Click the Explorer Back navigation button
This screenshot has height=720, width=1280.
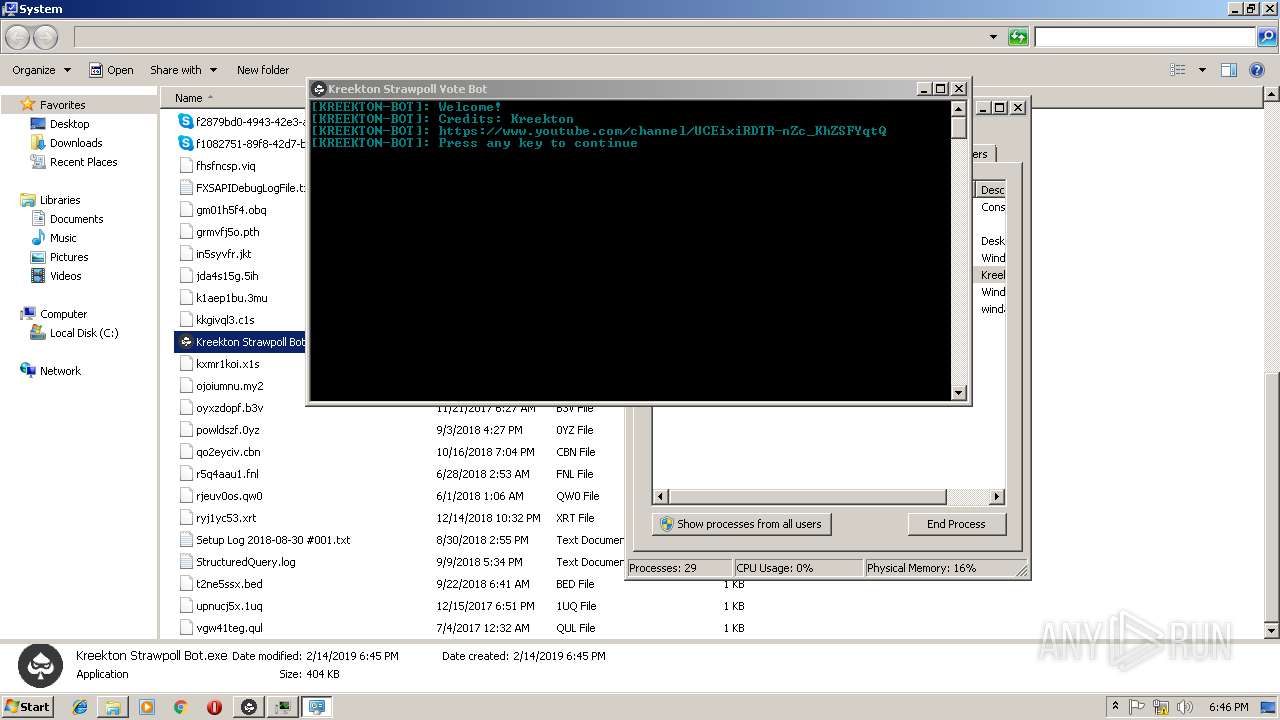17,38
